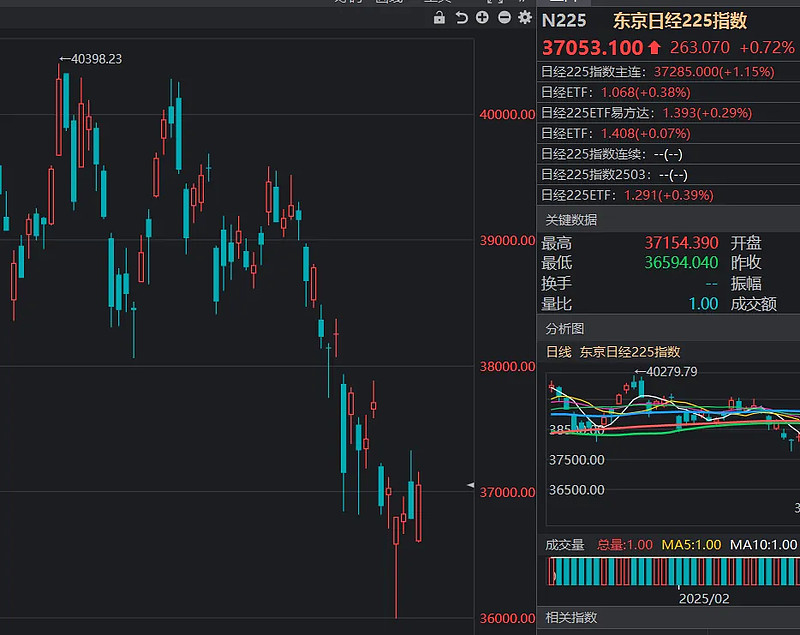The image size is (800, 635).
Task: Collapse the 分析图 section header
Action: (565, 328)
